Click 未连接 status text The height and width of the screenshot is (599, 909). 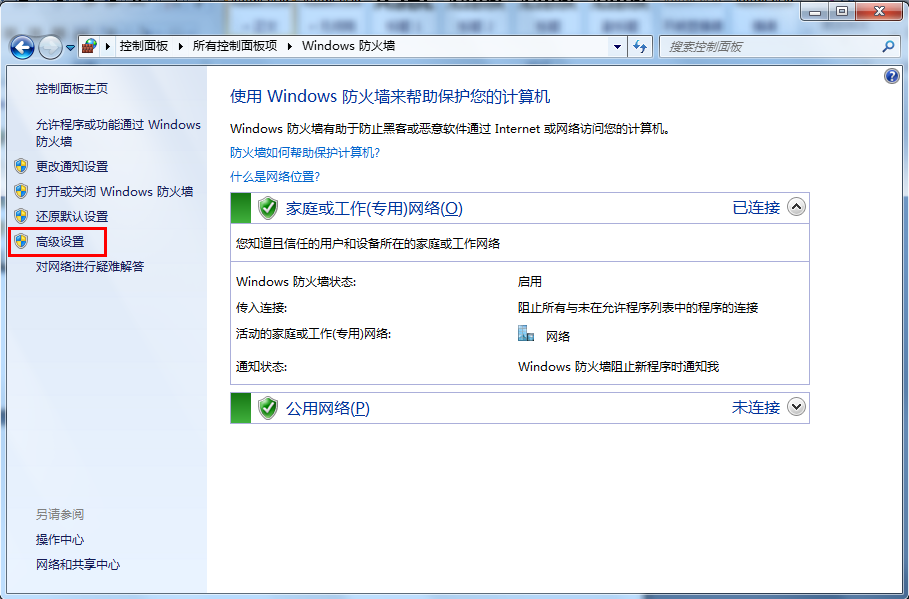756,408
